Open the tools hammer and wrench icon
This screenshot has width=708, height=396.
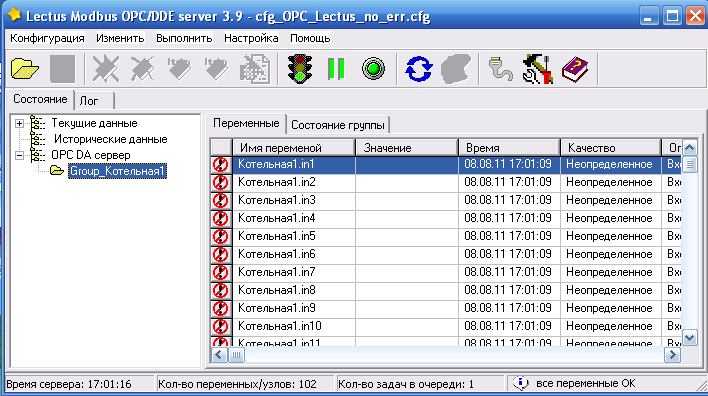[538, 69]
